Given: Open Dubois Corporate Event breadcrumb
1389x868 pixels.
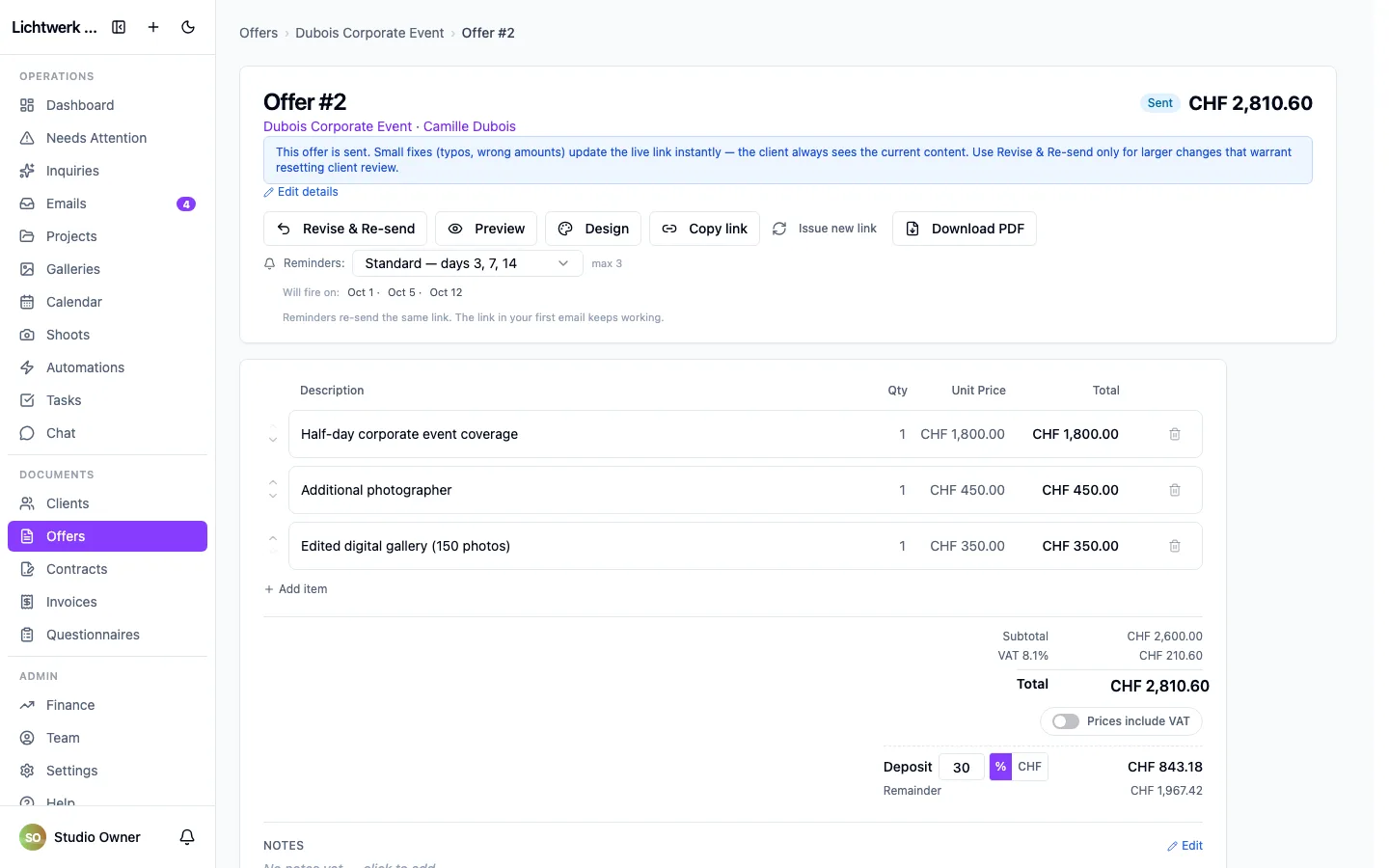Looking at the screenshot, I should pyautogui.click(x=369, y=33).
